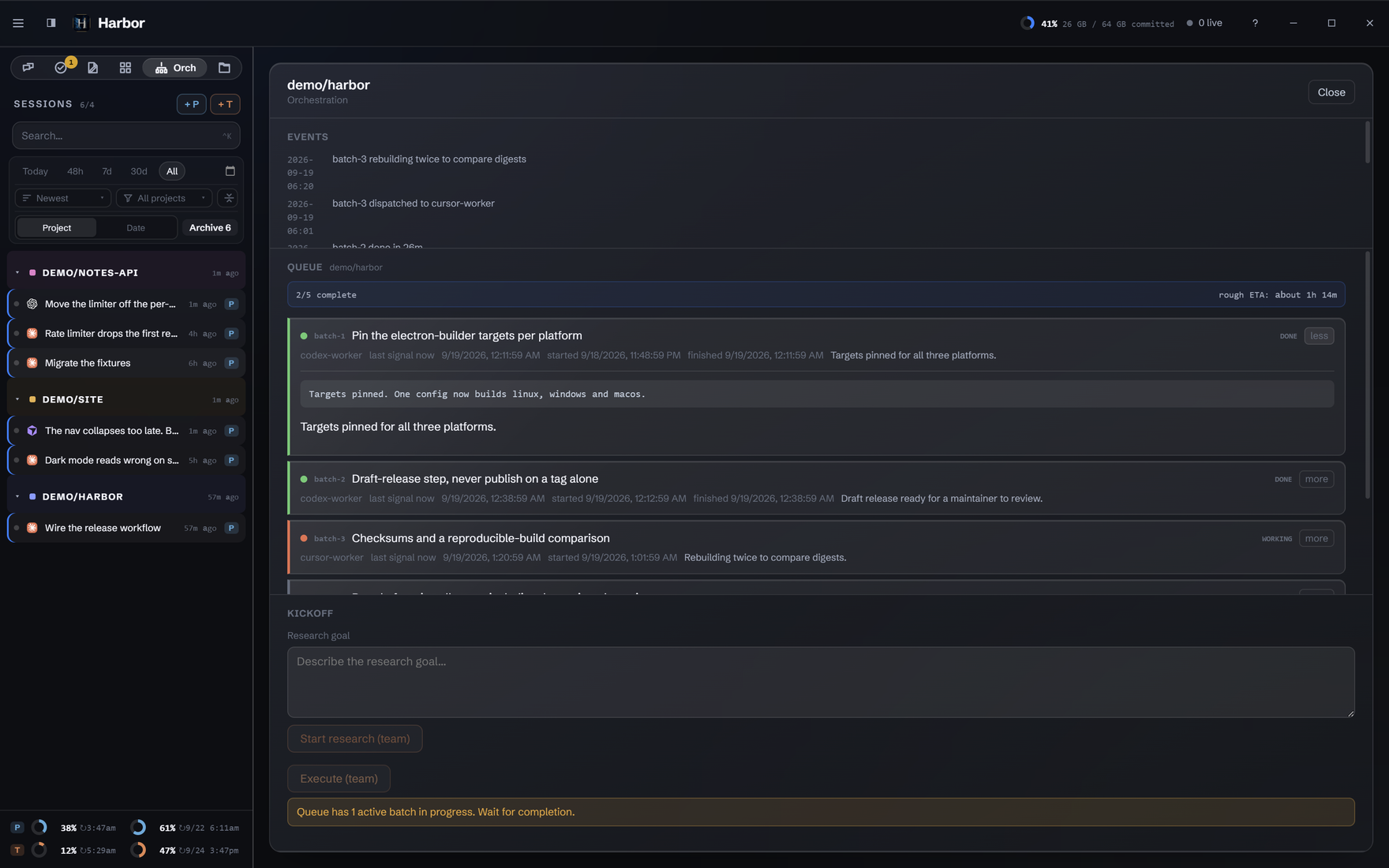Open the tasks checkmark icon with badge
The height and width of the screenshot is (868, 1389).
coord(62,68)
